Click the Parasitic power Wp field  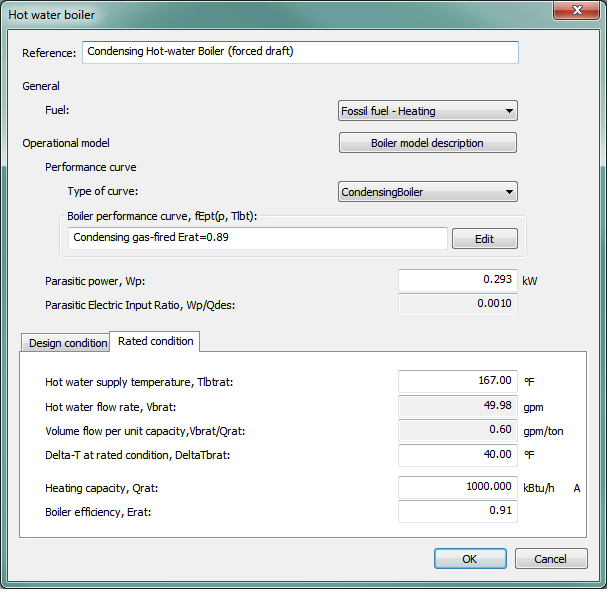pyautogui.click(x=457, y=281)
